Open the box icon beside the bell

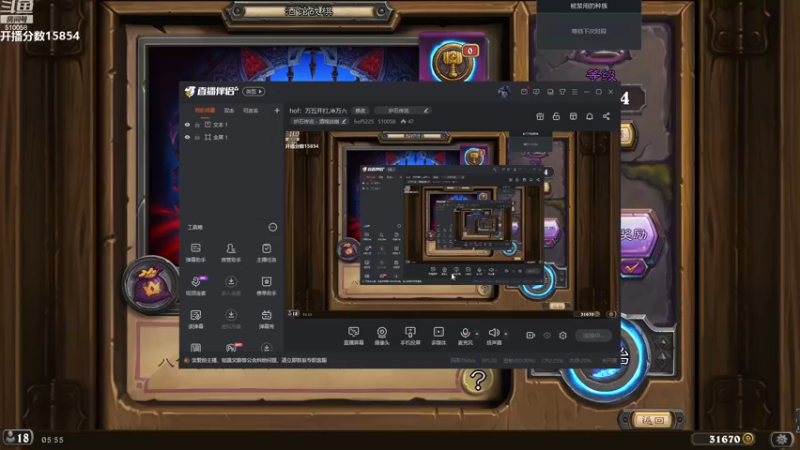point(573,116)
